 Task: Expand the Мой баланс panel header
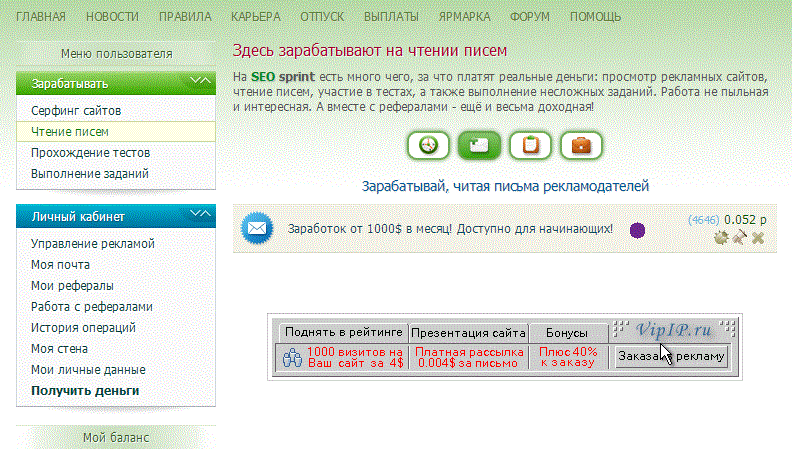coord(116,437)
